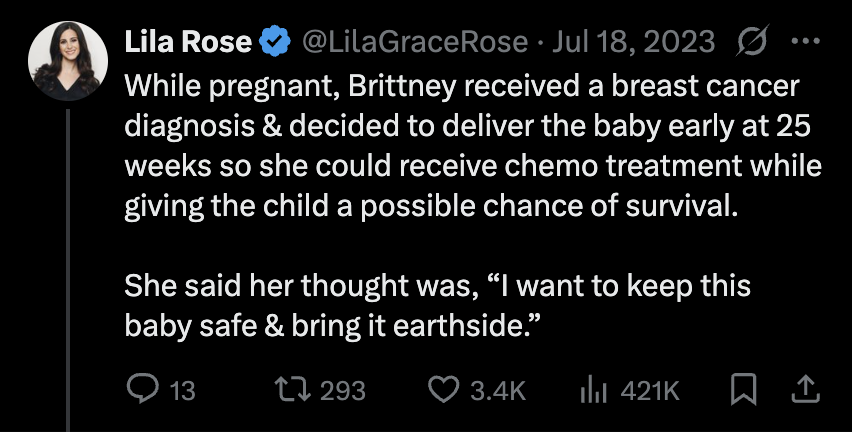Toggle the Bookmark icon
The image size is (852, 432).
743,389
